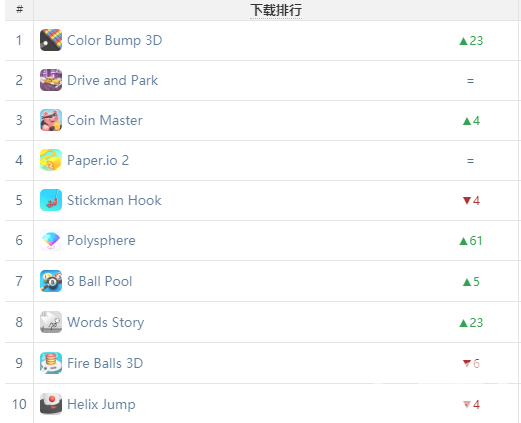The width and height of the screenshot is (521, 423).
Task: Click the Coin Master pig icon
Action: click(x=51, y=120)
